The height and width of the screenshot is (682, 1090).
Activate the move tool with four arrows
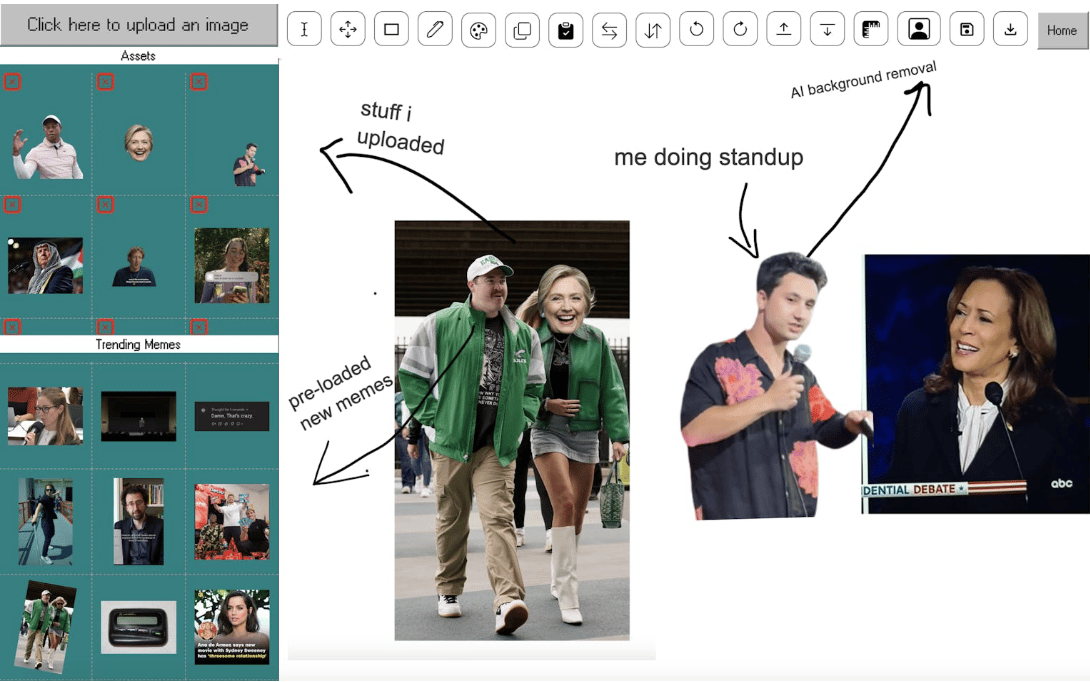[348, 29]
